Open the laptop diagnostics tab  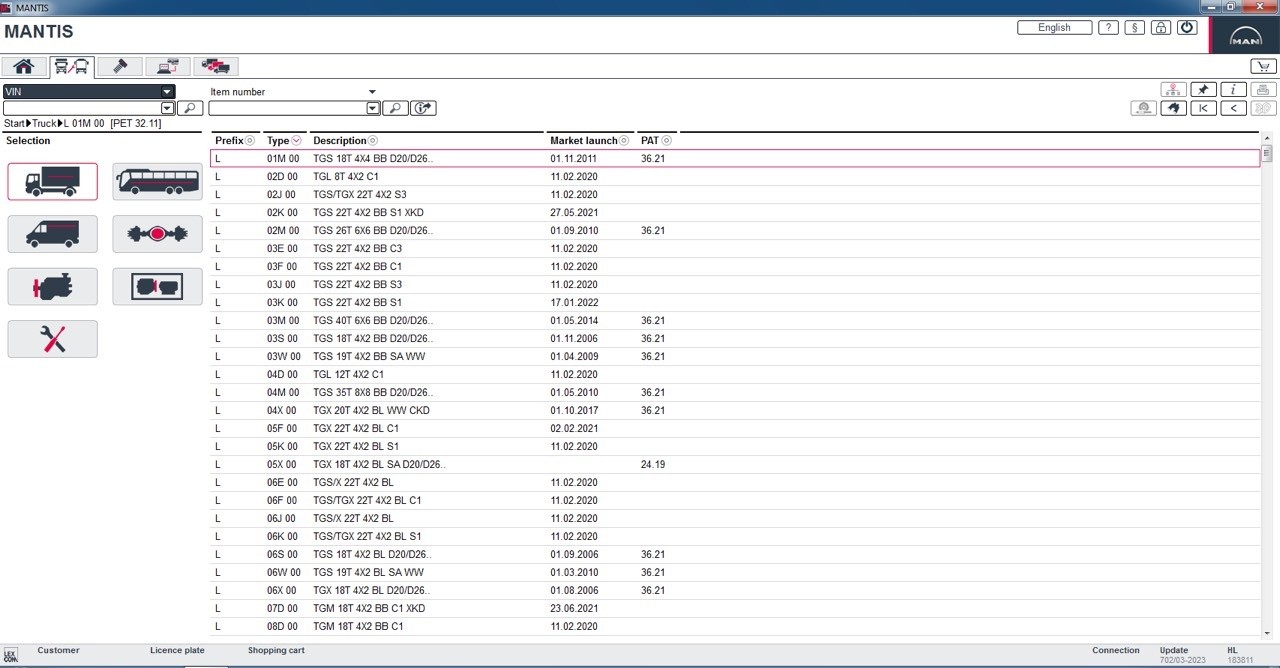click(167, 67)
